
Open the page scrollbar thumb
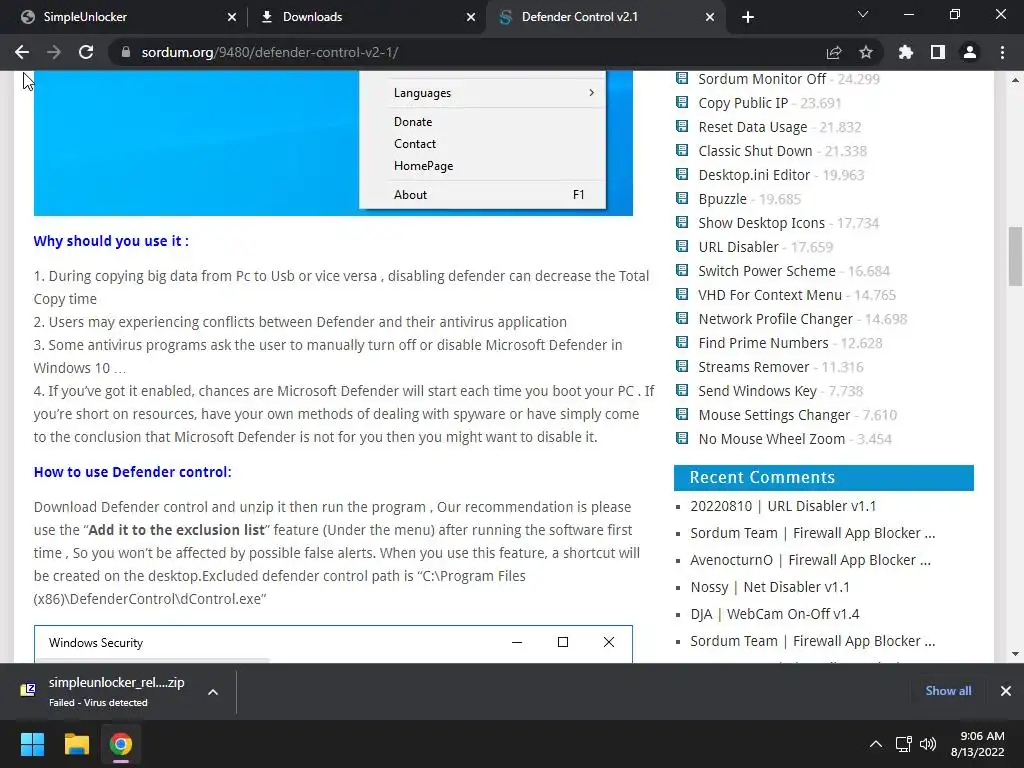click(x=1015, y=256)
